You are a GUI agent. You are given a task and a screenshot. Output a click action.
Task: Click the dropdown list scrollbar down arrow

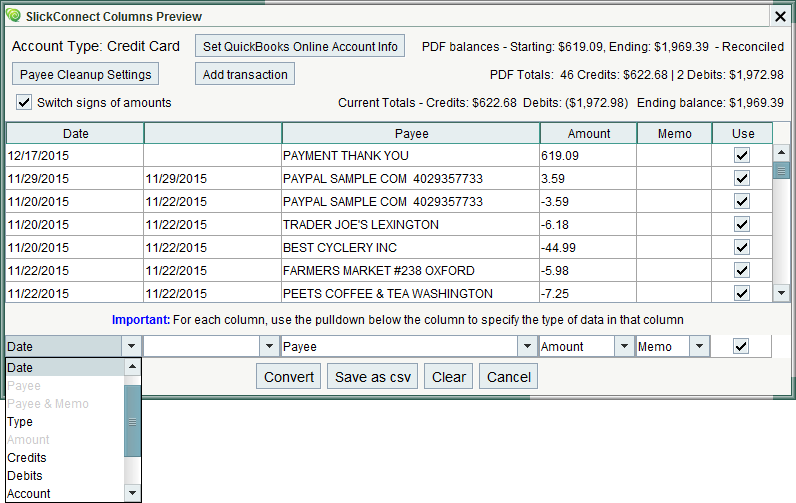132,494
